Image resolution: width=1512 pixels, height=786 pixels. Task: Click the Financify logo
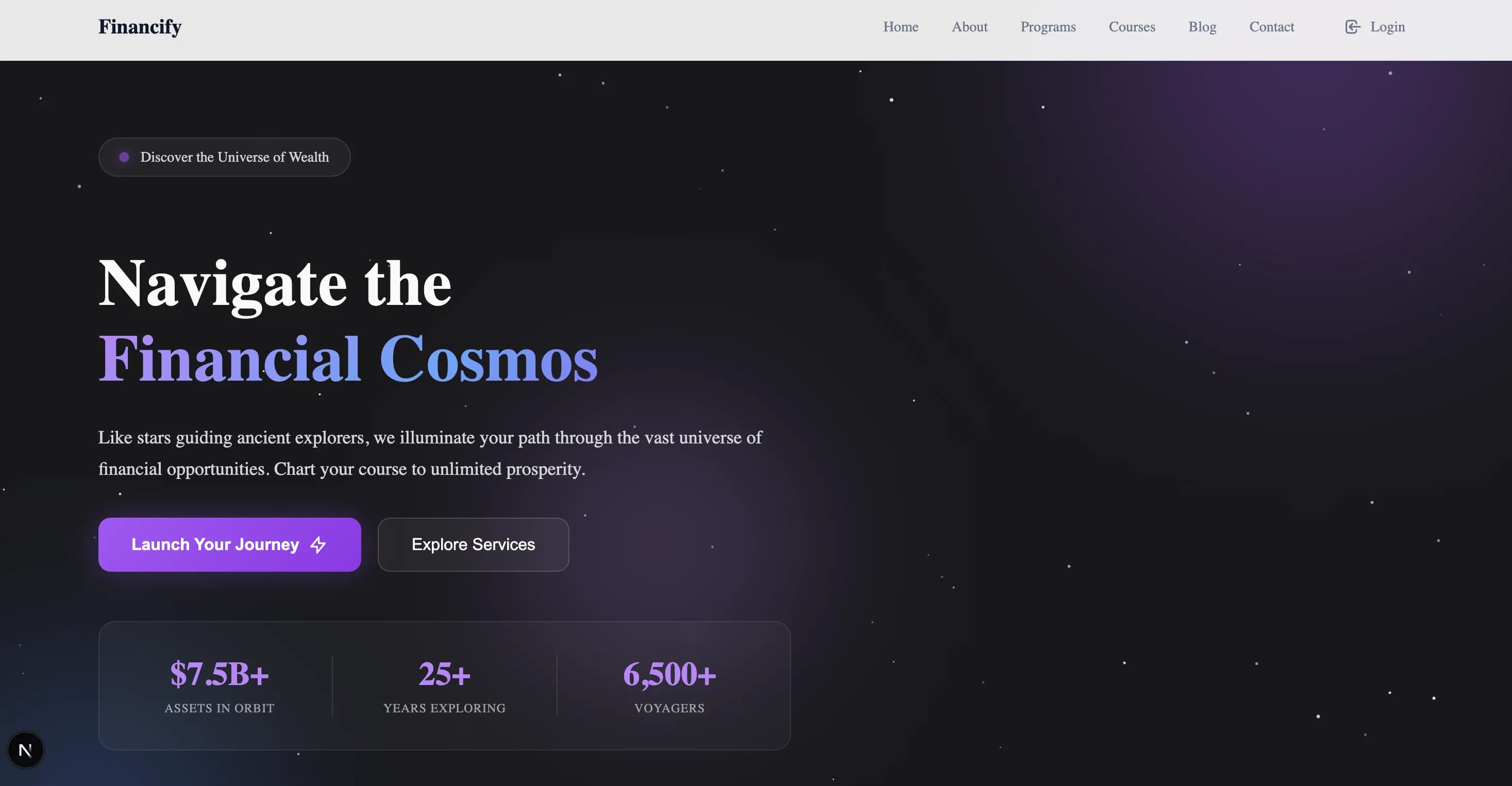pos(140,27)
